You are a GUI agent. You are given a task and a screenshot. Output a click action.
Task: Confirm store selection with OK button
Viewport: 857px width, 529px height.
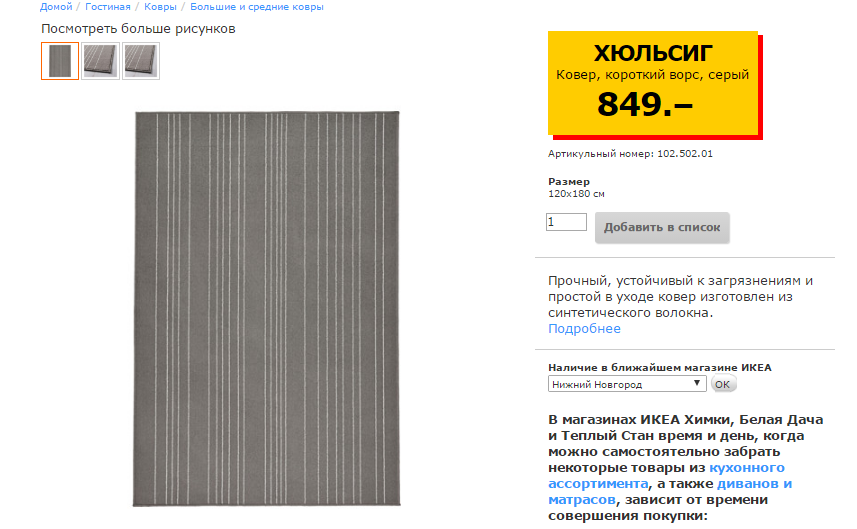(723, 384)
